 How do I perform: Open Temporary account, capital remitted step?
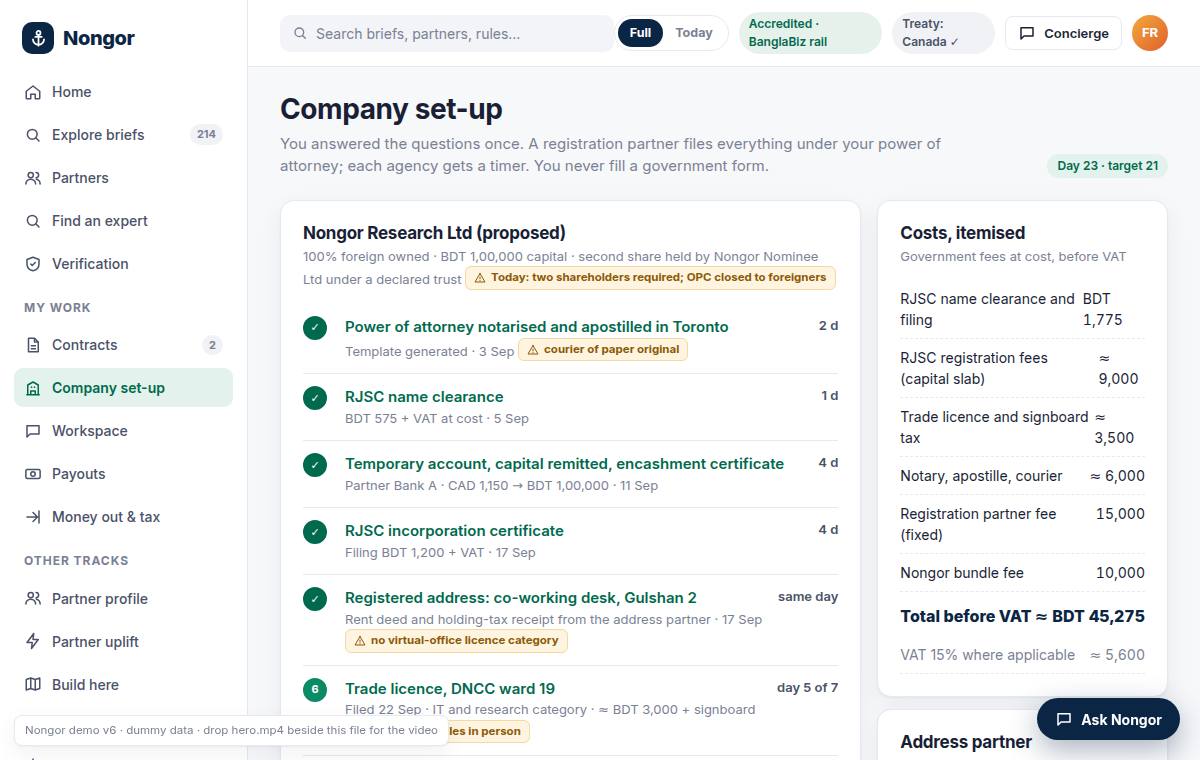(x=564, y=464)
